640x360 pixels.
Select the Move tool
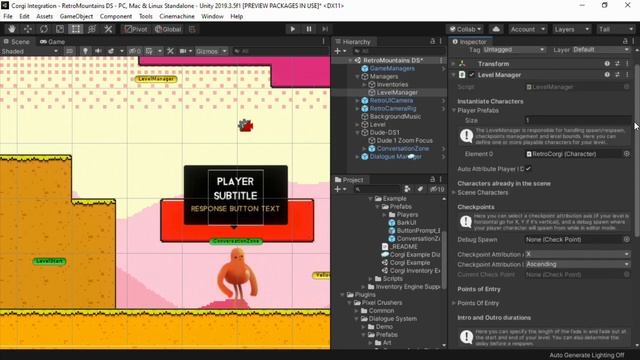pyautogui.click(x=28, y=29)
